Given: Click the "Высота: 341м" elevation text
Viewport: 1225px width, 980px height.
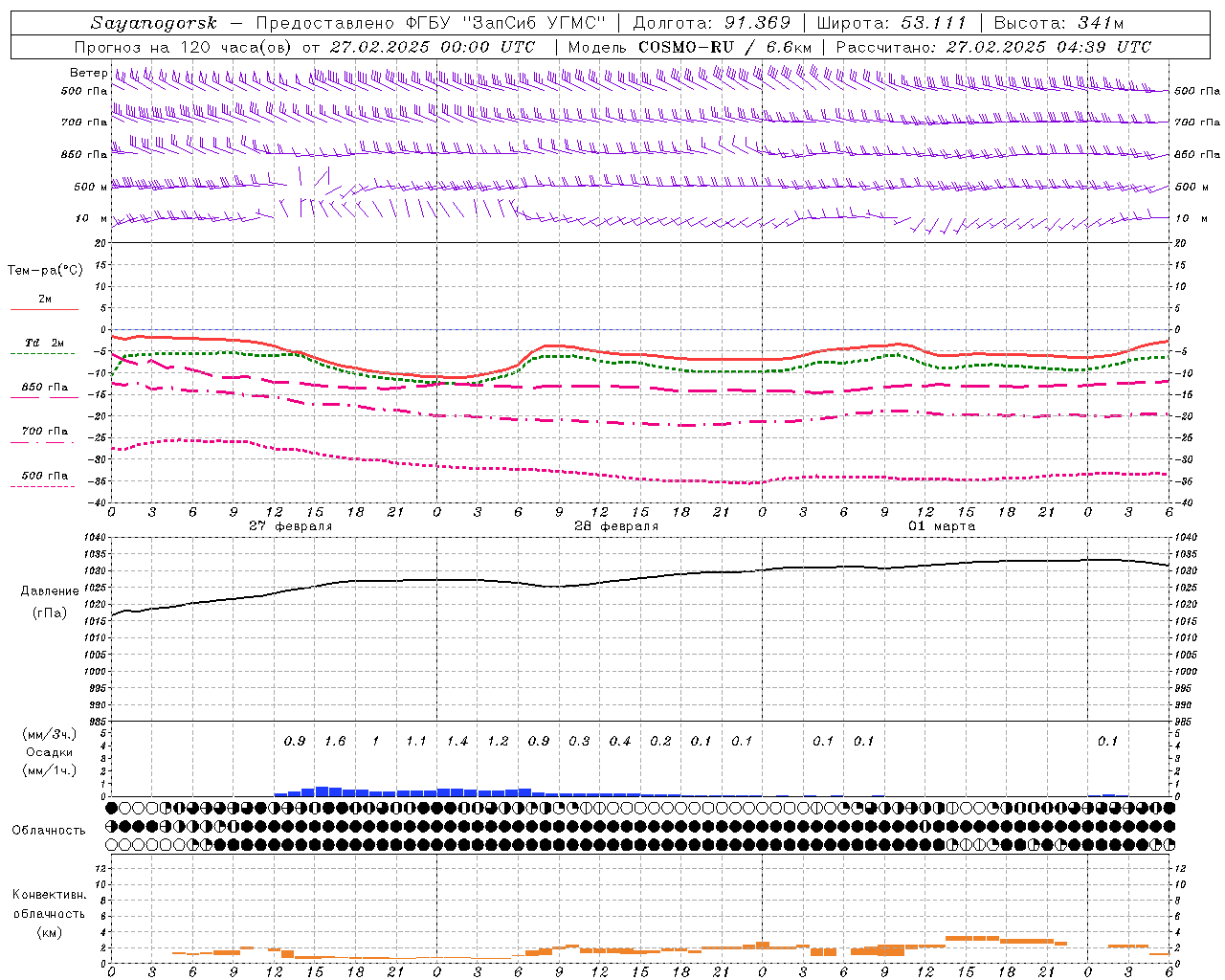Looking at the screenshot, I should [x=1058, y=23].
